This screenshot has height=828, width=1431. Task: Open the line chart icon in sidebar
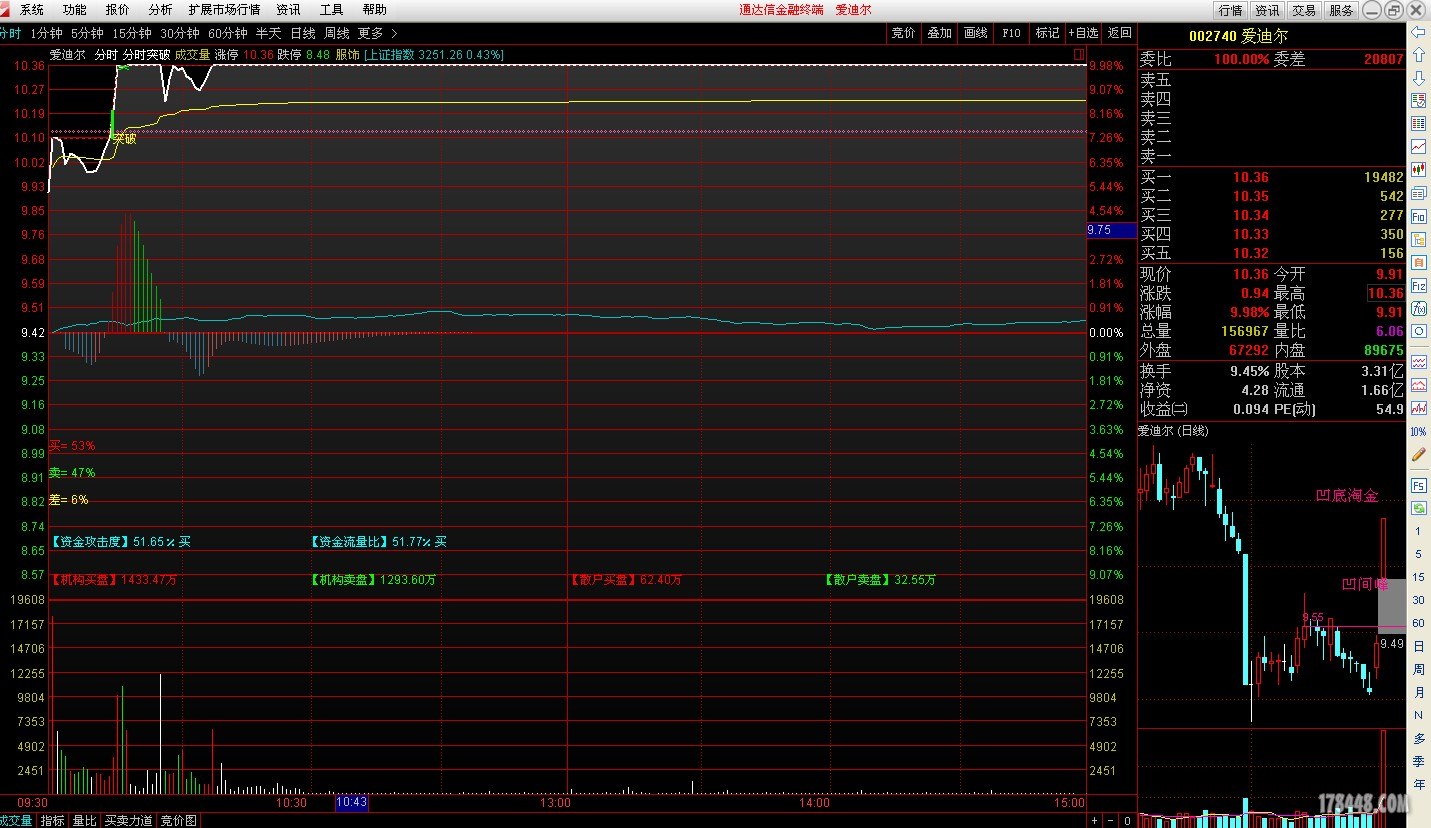1418,147
